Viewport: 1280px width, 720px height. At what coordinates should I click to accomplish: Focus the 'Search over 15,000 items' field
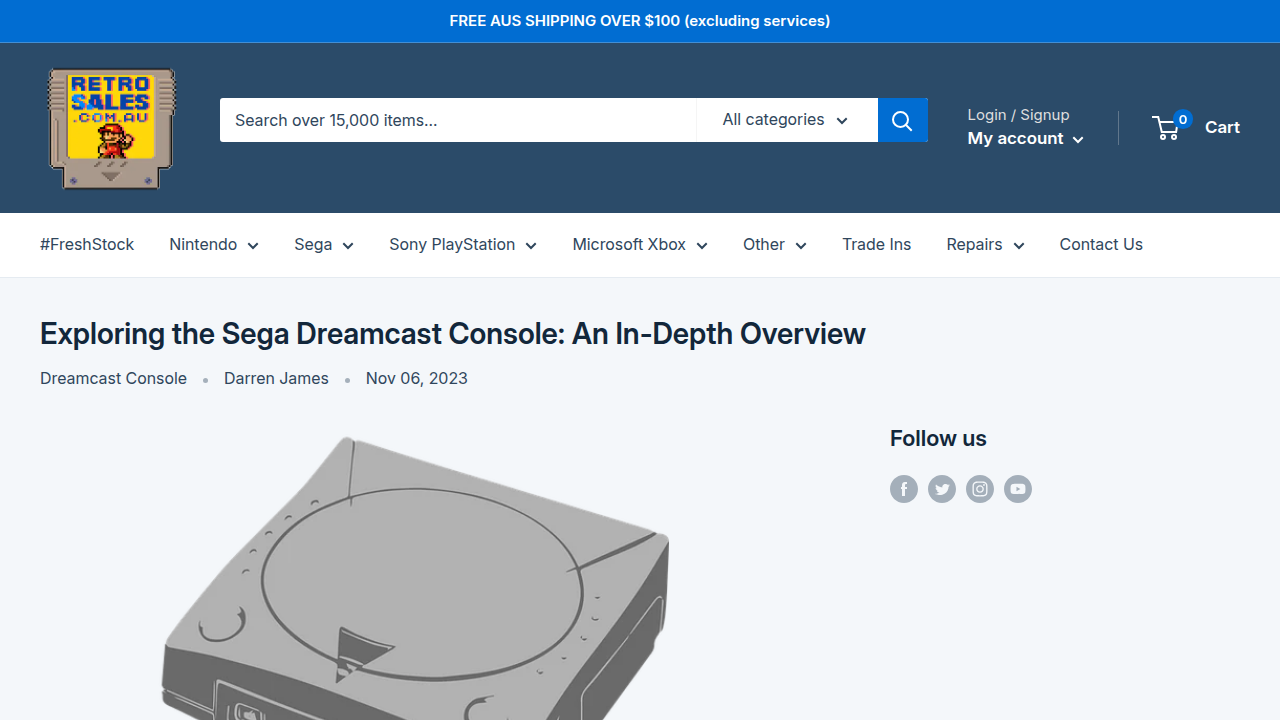tap(458, 120)
